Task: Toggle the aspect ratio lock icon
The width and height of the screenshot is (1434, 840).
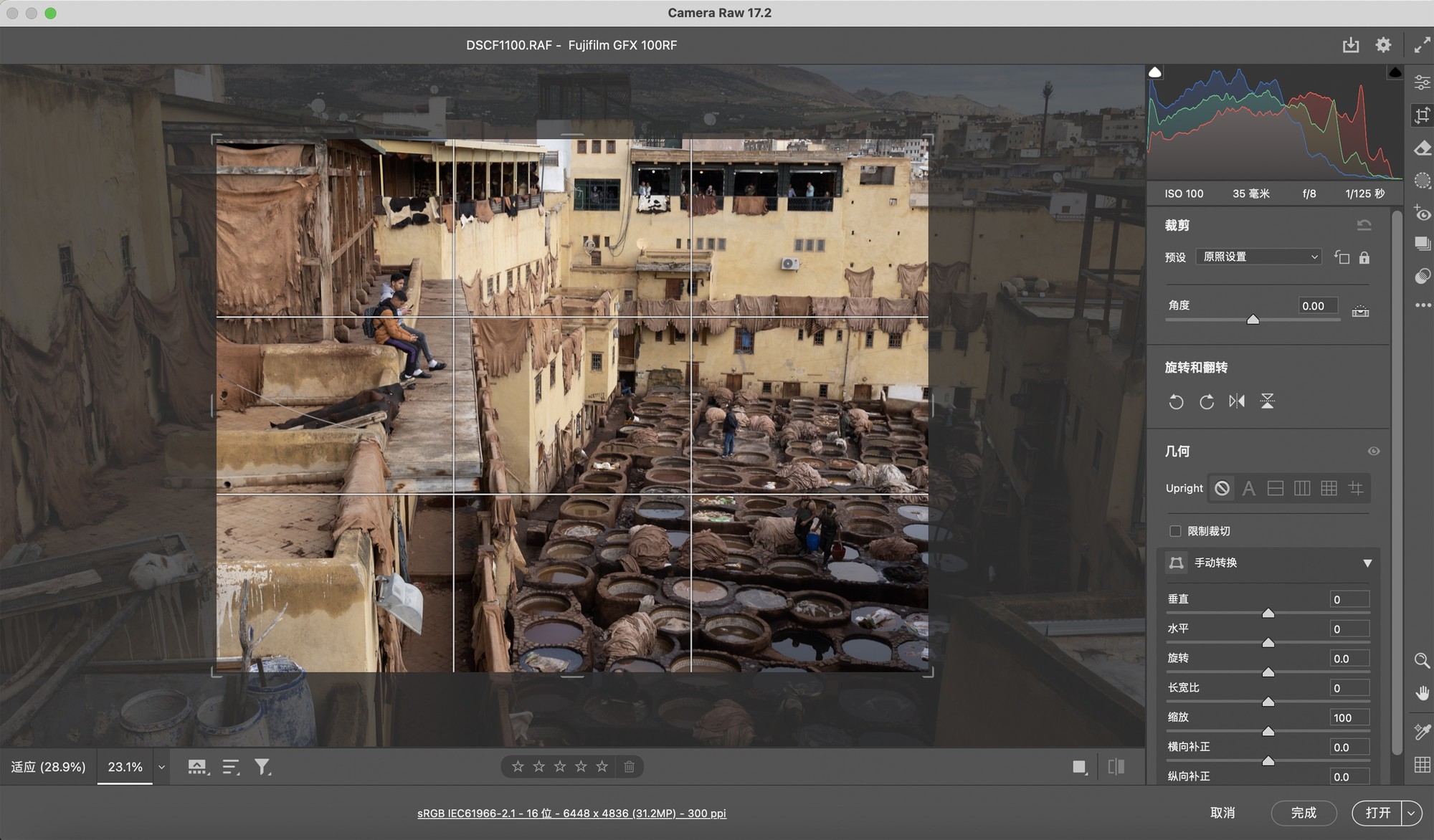Action: click(x=1364, y=257)
